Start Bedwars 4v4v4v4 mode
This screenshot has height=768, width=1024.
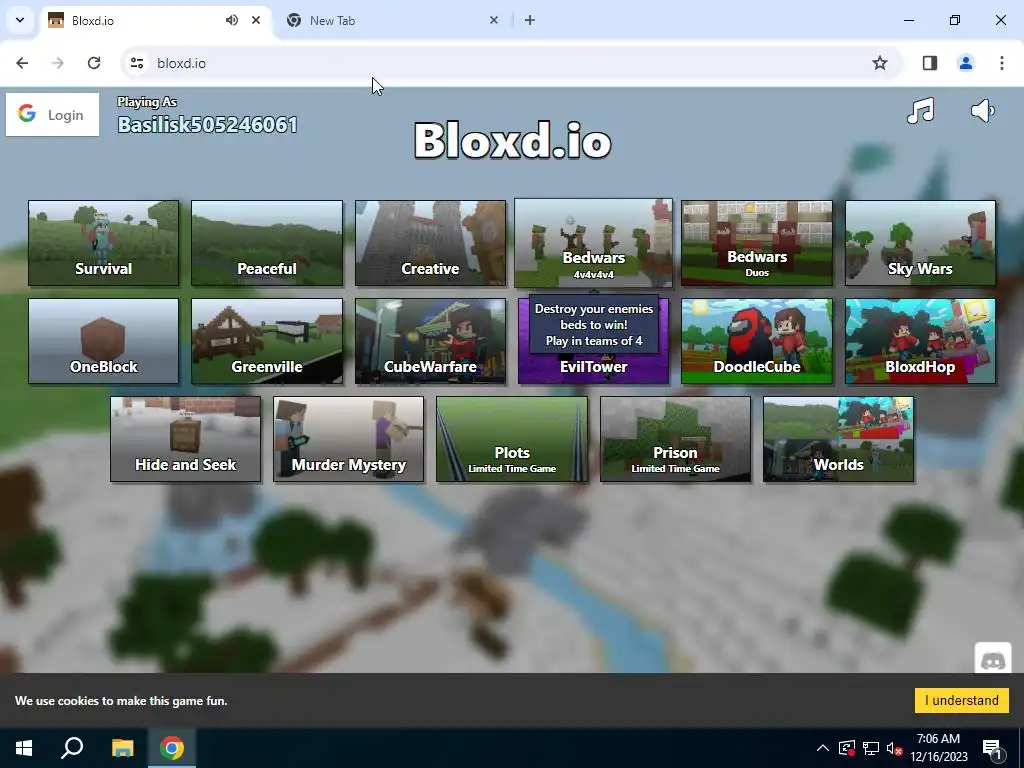point(593,243)
